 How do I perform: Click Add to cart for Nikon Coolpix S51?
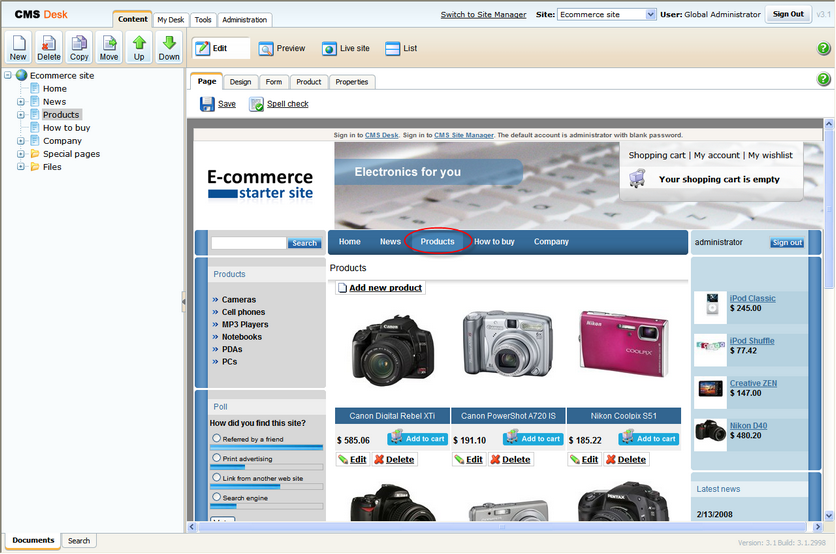pos(649,438)
